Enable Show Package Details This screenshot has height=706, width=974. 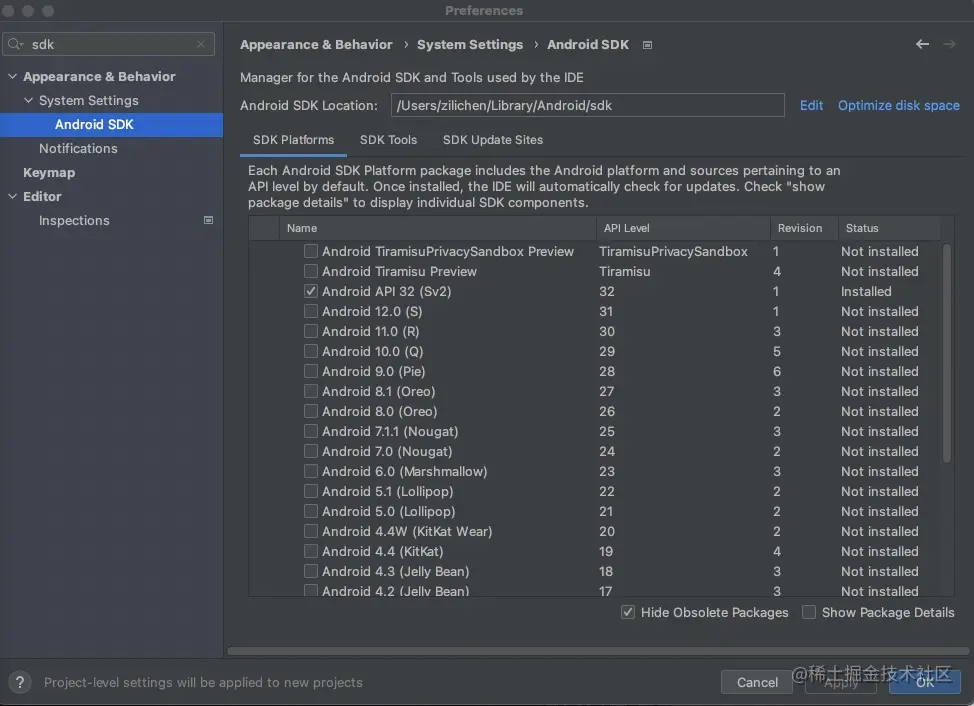pos(809,612)
